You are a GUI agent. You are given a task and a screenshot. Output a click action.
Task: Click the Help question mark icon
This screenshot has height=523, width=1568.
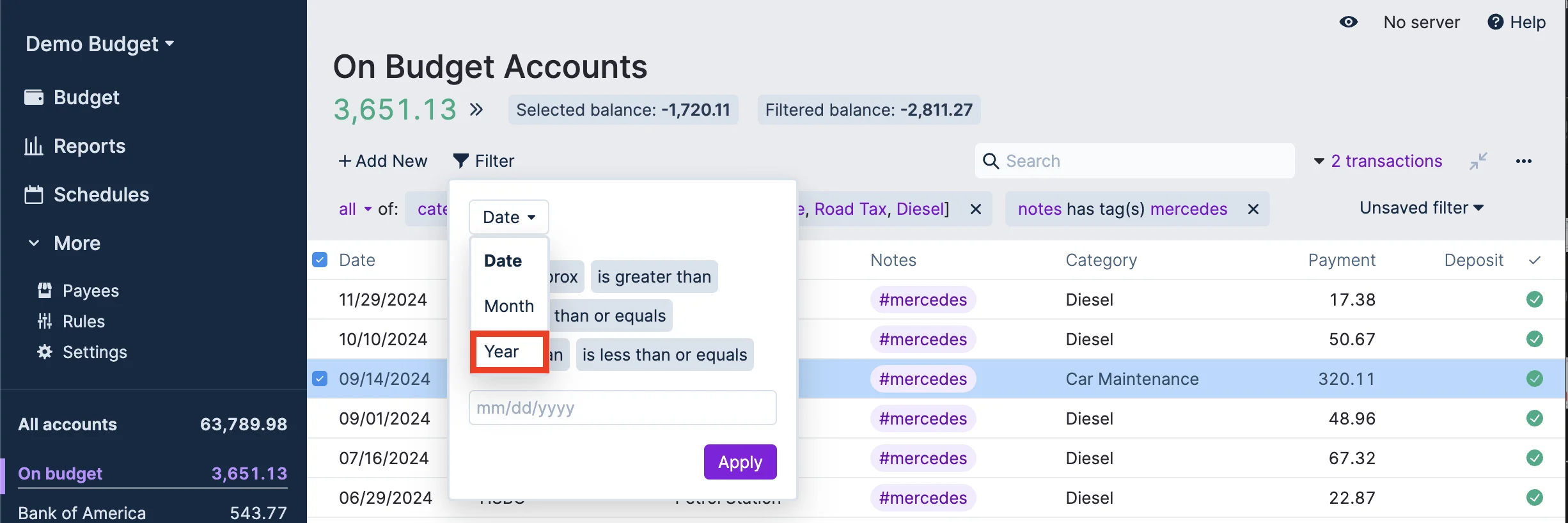point(1495,22)
